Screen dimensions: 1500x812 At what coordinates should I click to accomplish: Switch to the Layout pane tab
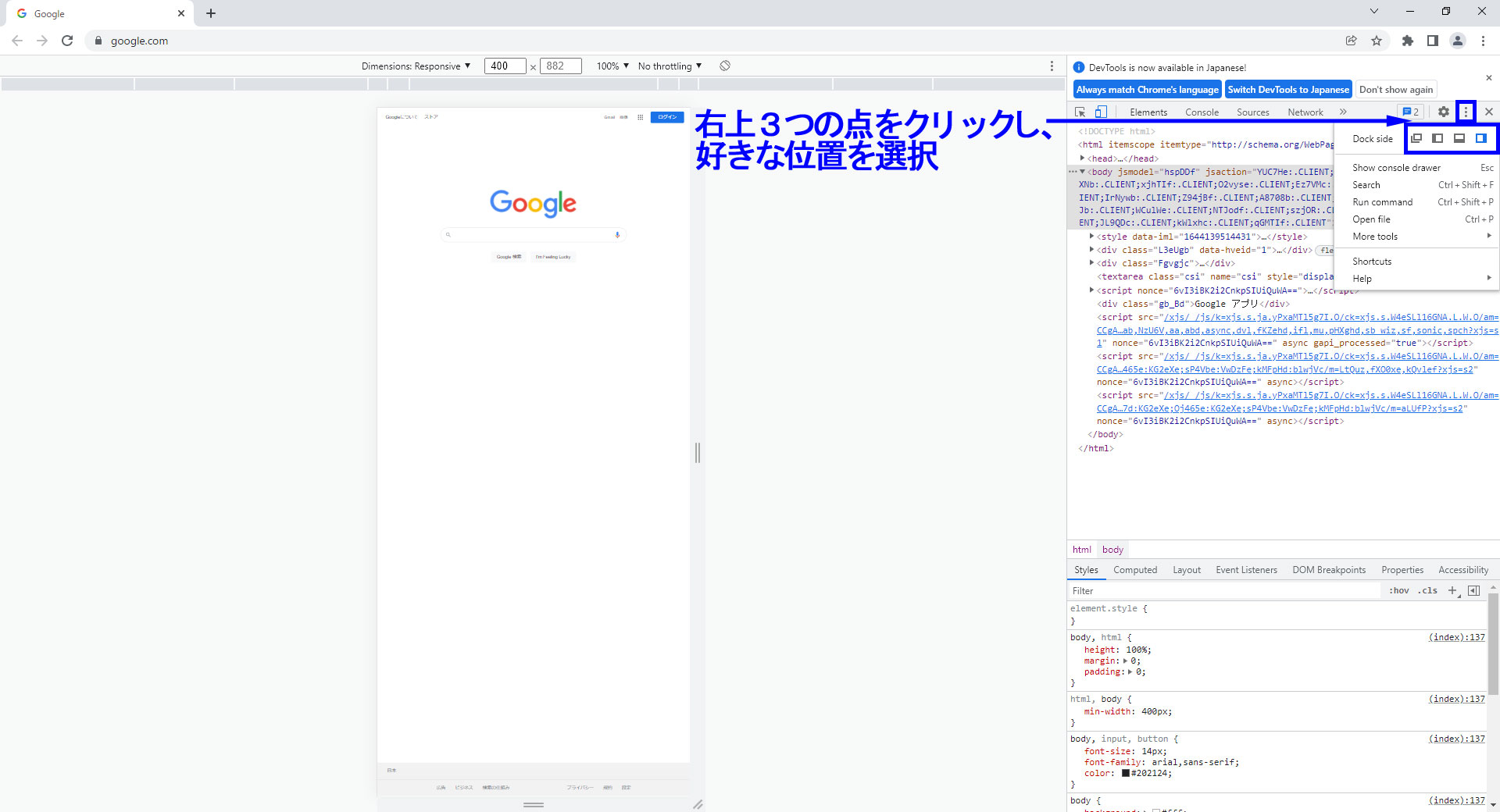point(1187,570)
